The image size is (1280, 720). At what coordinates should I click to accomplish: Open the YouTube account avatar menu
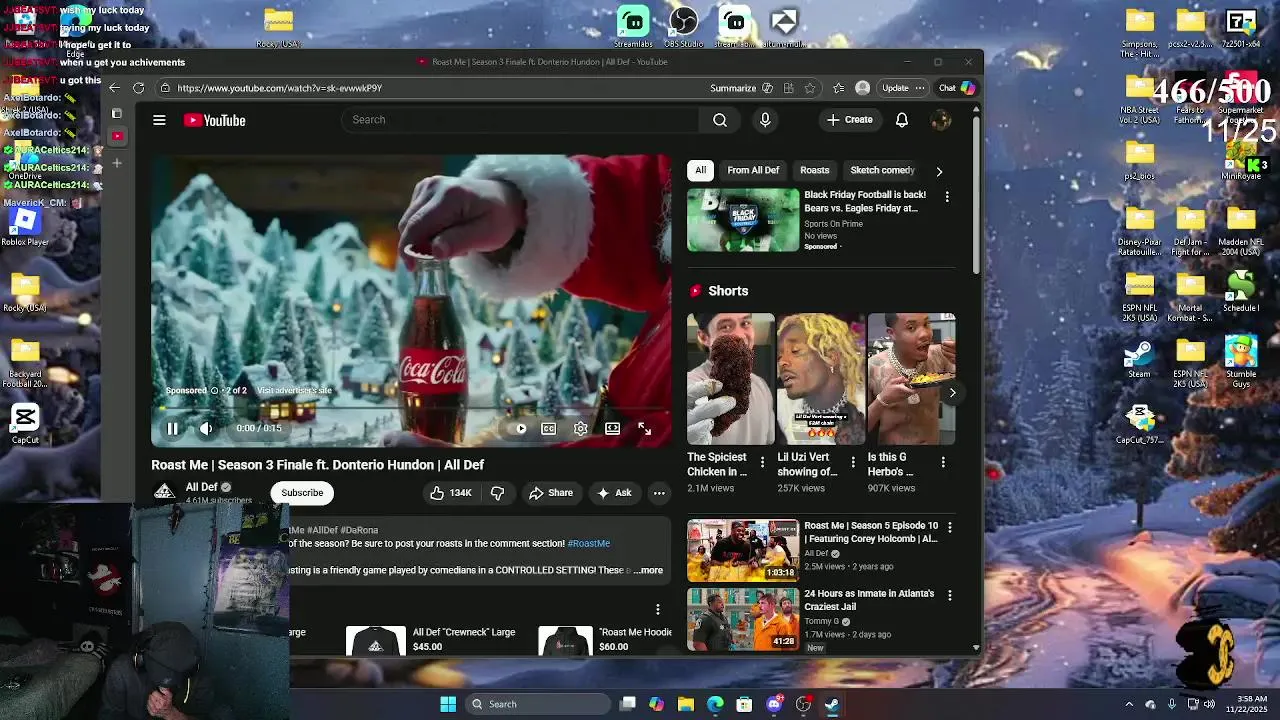pyautogui.click(x=940, y=120)
